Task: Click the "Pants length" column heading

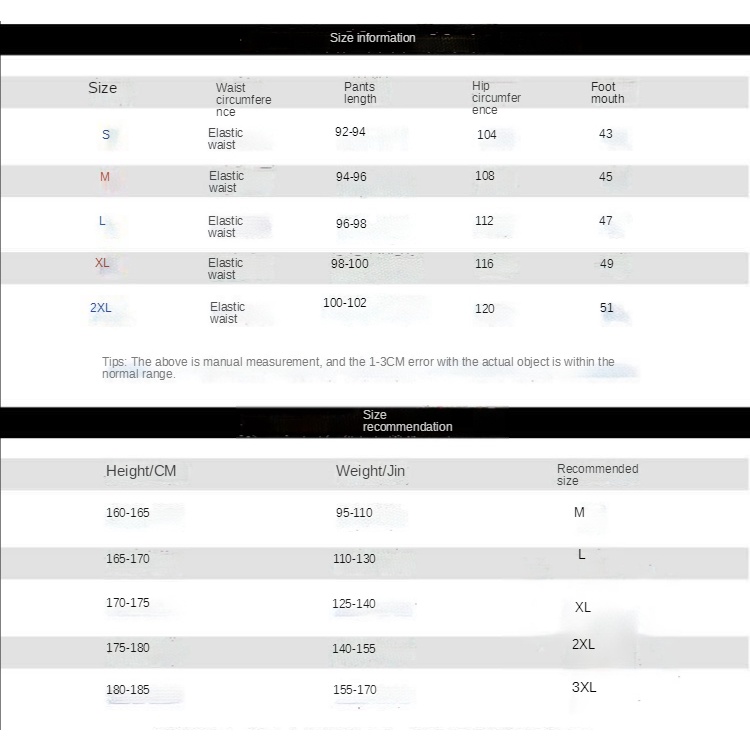Action: 360,93
